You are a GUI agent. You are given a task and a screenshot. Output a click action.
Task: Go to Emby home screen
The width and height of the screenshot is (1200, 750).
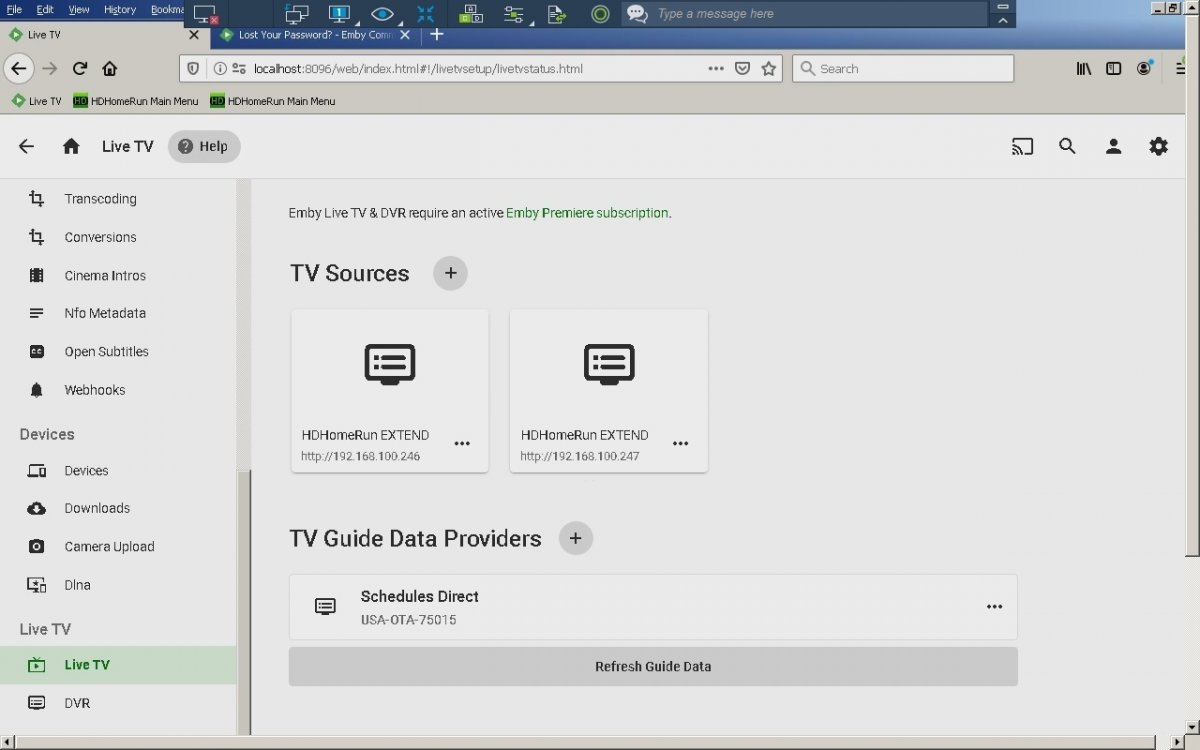pos(71,146)
